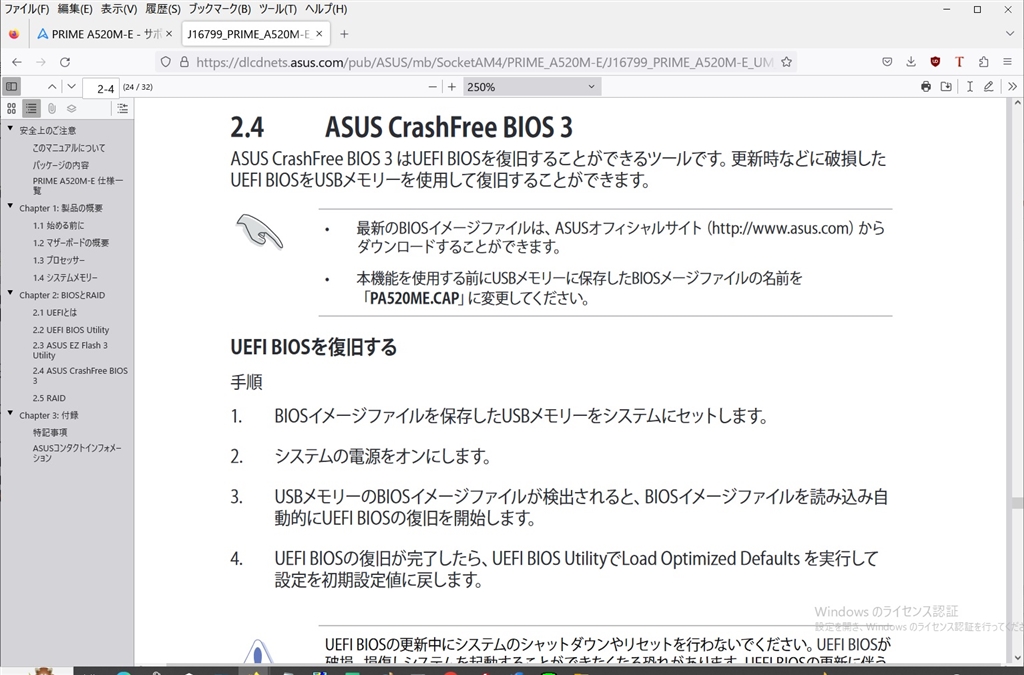Viewport: 1024px width, 675px height.
Task: Open outline entry 2.1 UEFIとは
Action: click(x=55, y=313)
